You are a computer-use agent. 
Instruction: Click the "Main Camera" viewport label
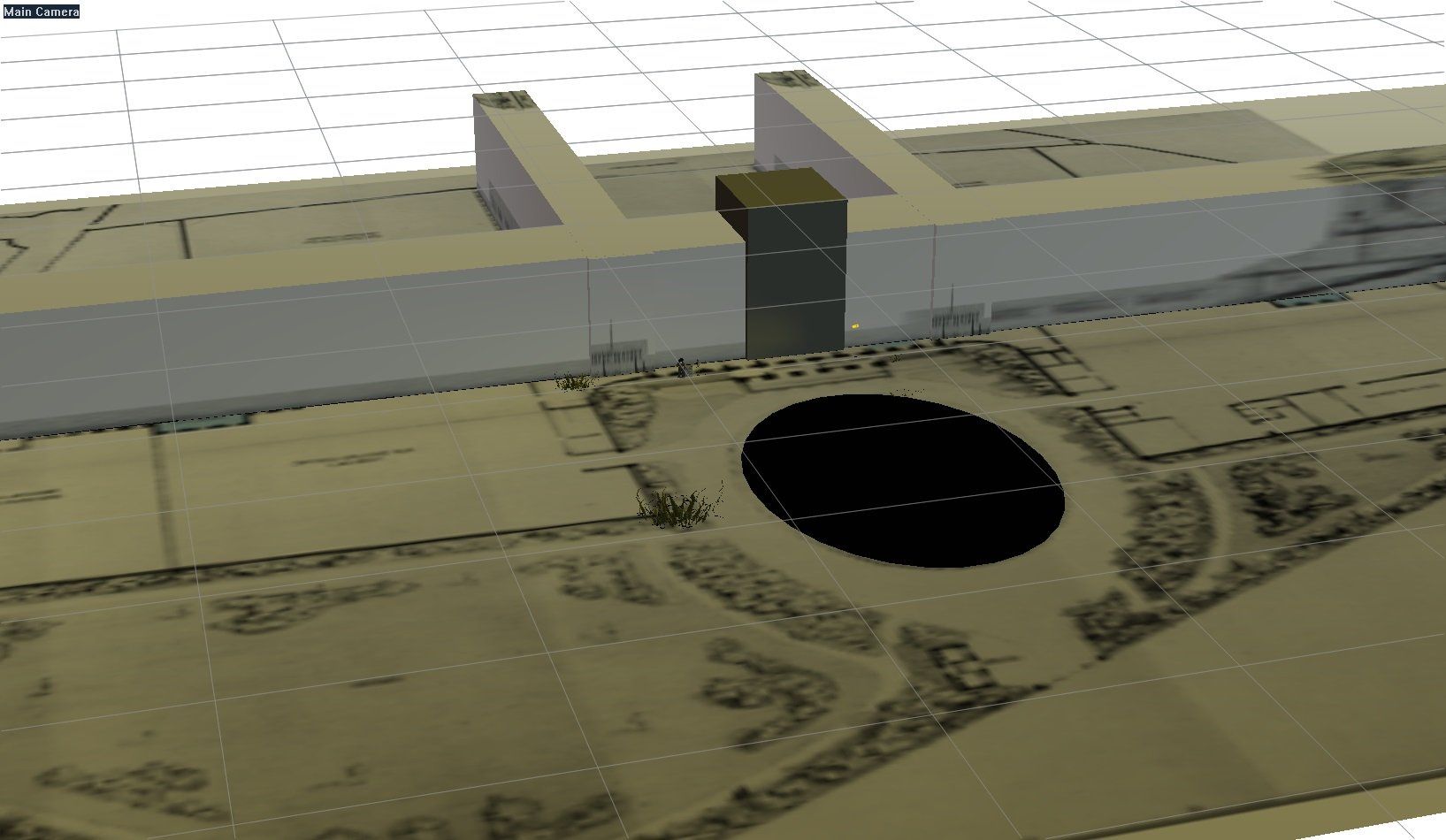click(42, 11)
